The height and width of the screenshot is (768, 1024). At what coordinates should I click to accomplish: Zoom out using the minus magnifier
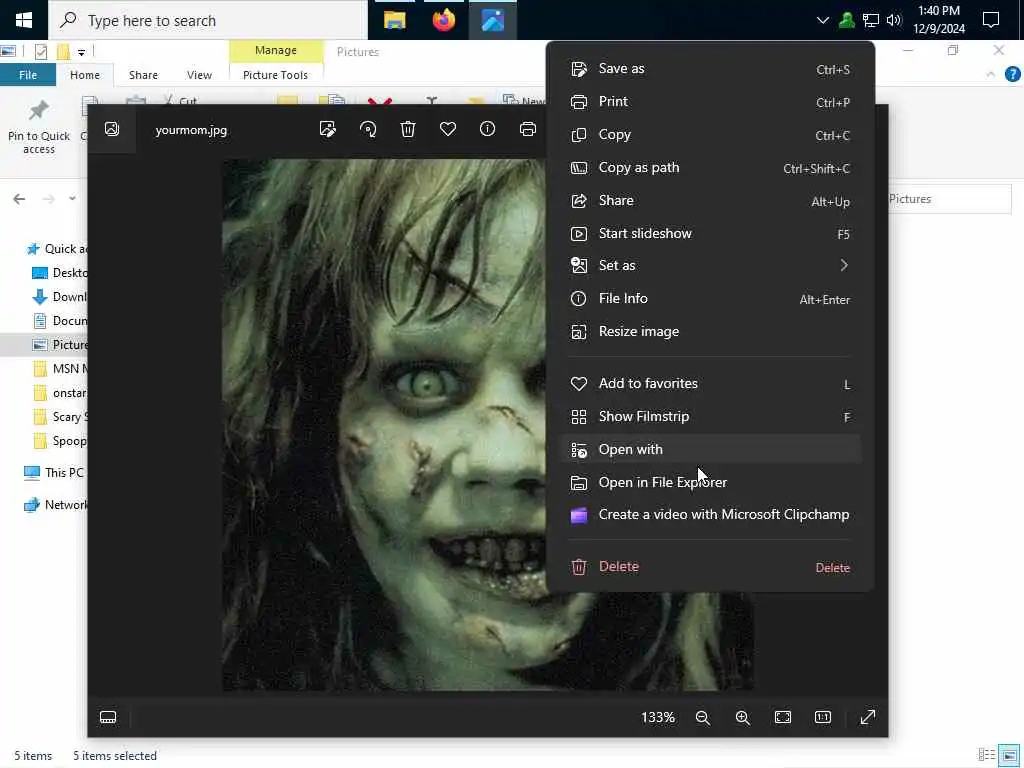click(703, 718)
